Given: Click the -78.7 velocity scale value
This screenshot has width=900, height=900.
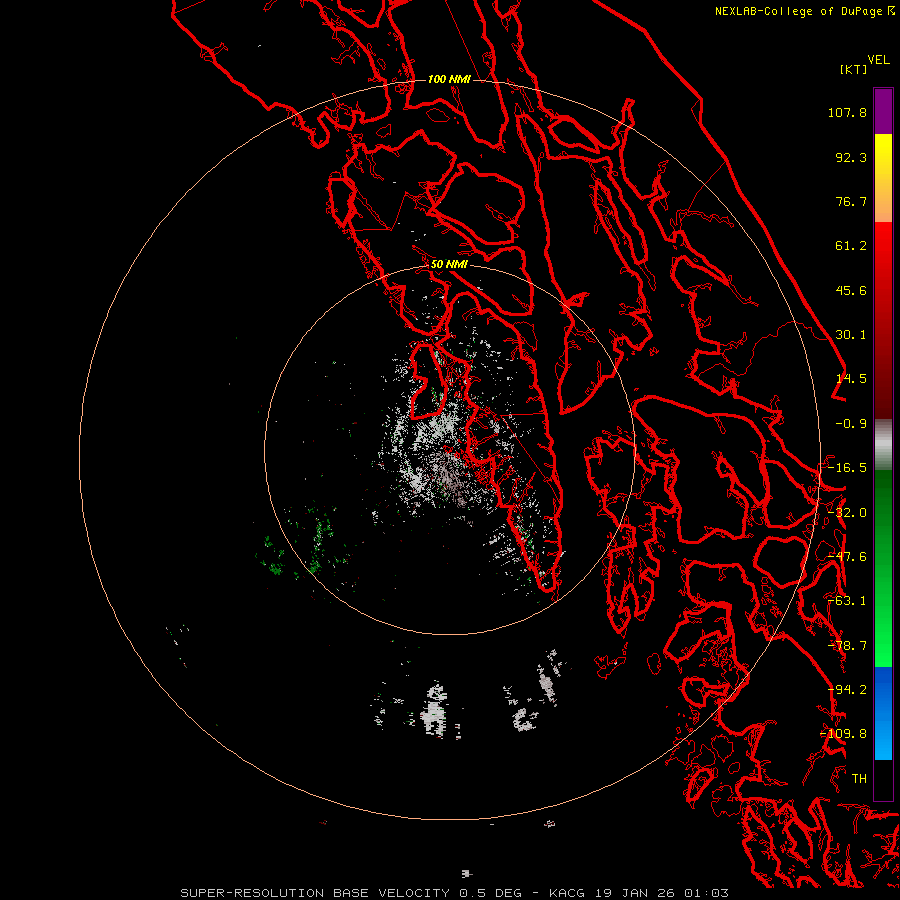Looking at the screenshot, I should pyautogui.click(x=847, y=646).
